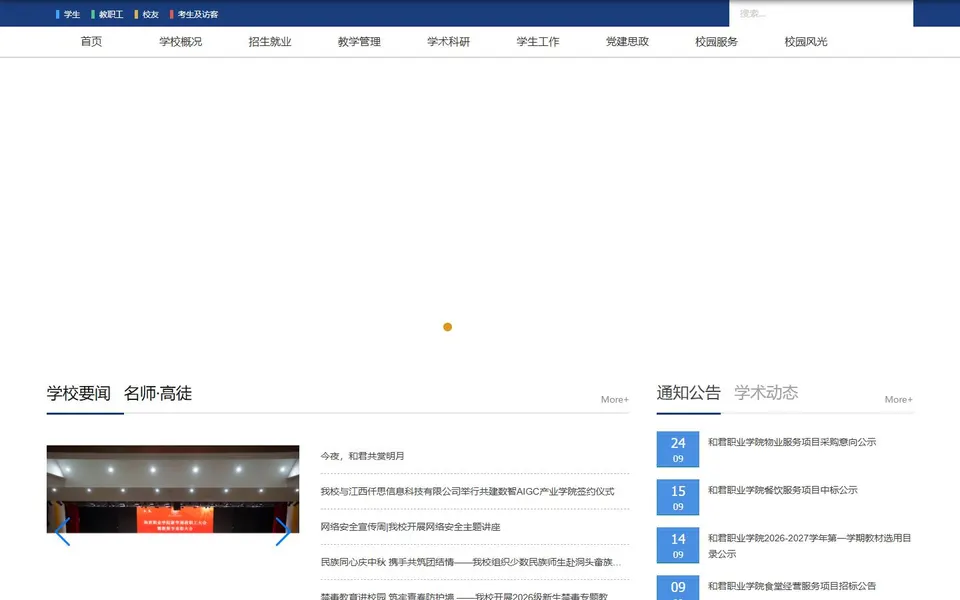Open the 学生工作 menu
The height and width of the screenshot is (600, 960).
[538, 42]
